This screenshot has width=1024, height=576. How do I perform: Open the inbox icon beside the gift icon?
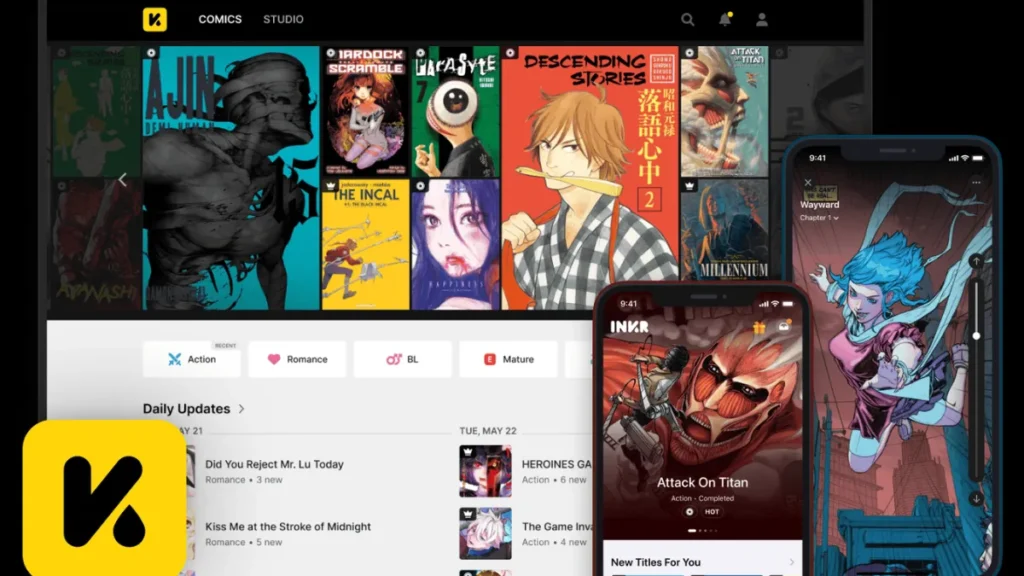(x=784, y=326)
